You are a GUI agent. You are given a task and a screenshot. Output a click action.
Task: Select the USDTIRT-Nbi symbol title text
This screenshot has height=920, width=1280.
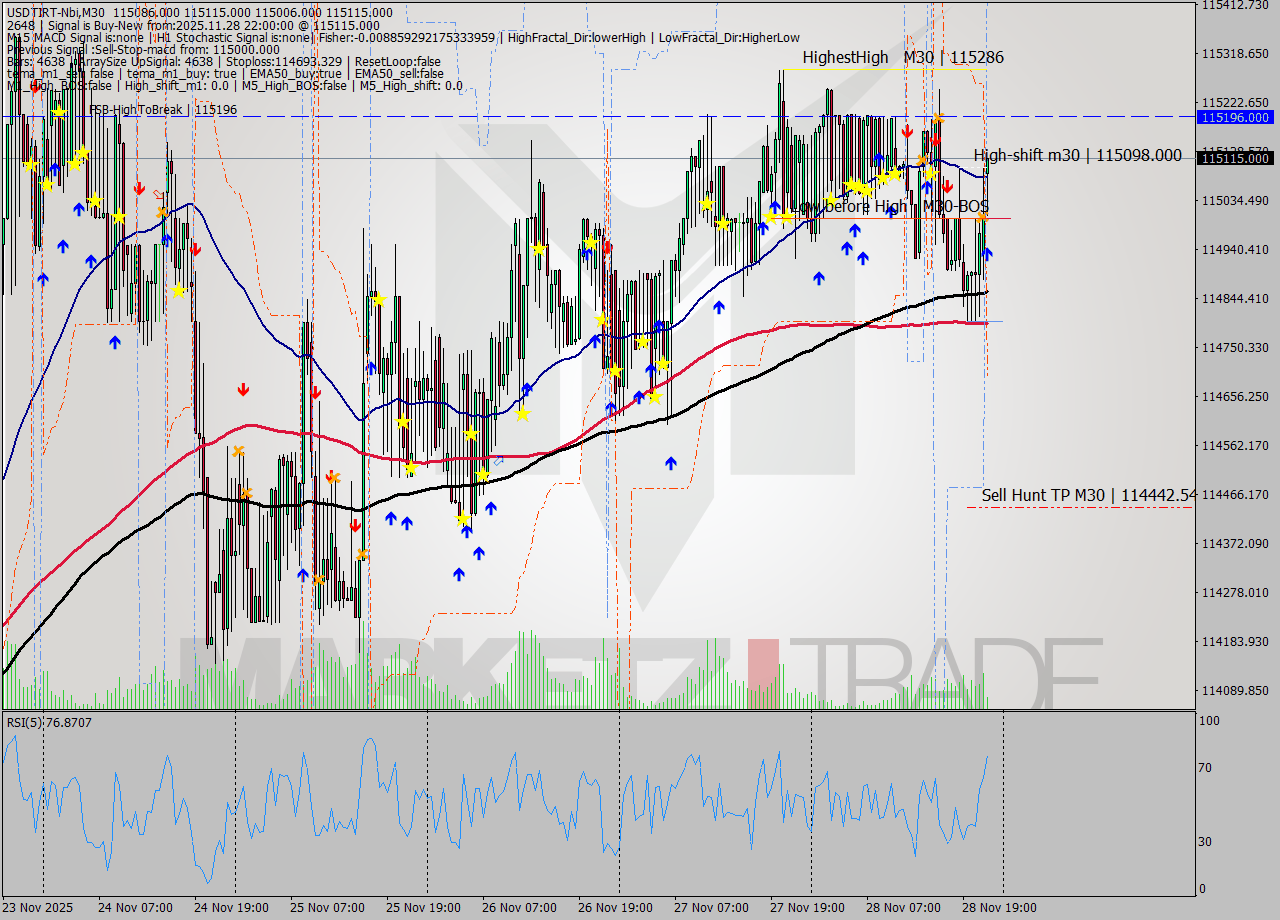(40, 12)
